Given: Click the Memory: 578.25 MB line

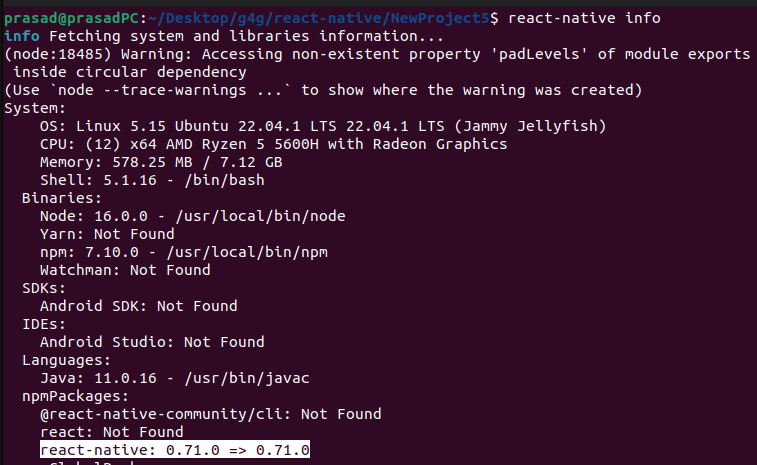Looking at the screenshot, I should [161, 162].
